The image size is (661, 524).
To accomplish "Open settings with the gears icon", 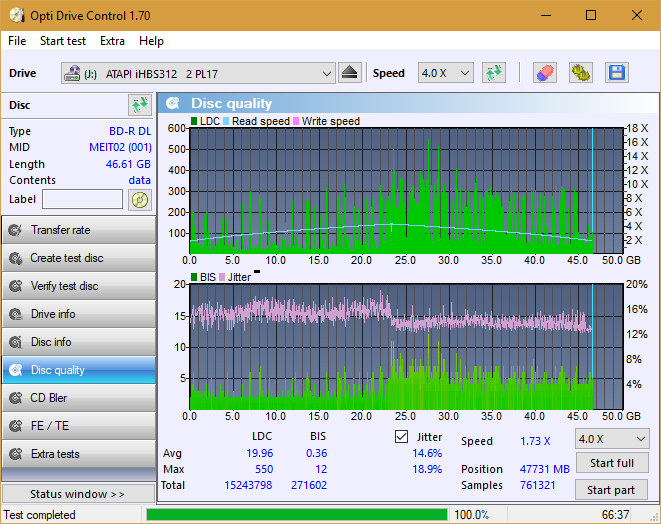I will pos(581,73).
